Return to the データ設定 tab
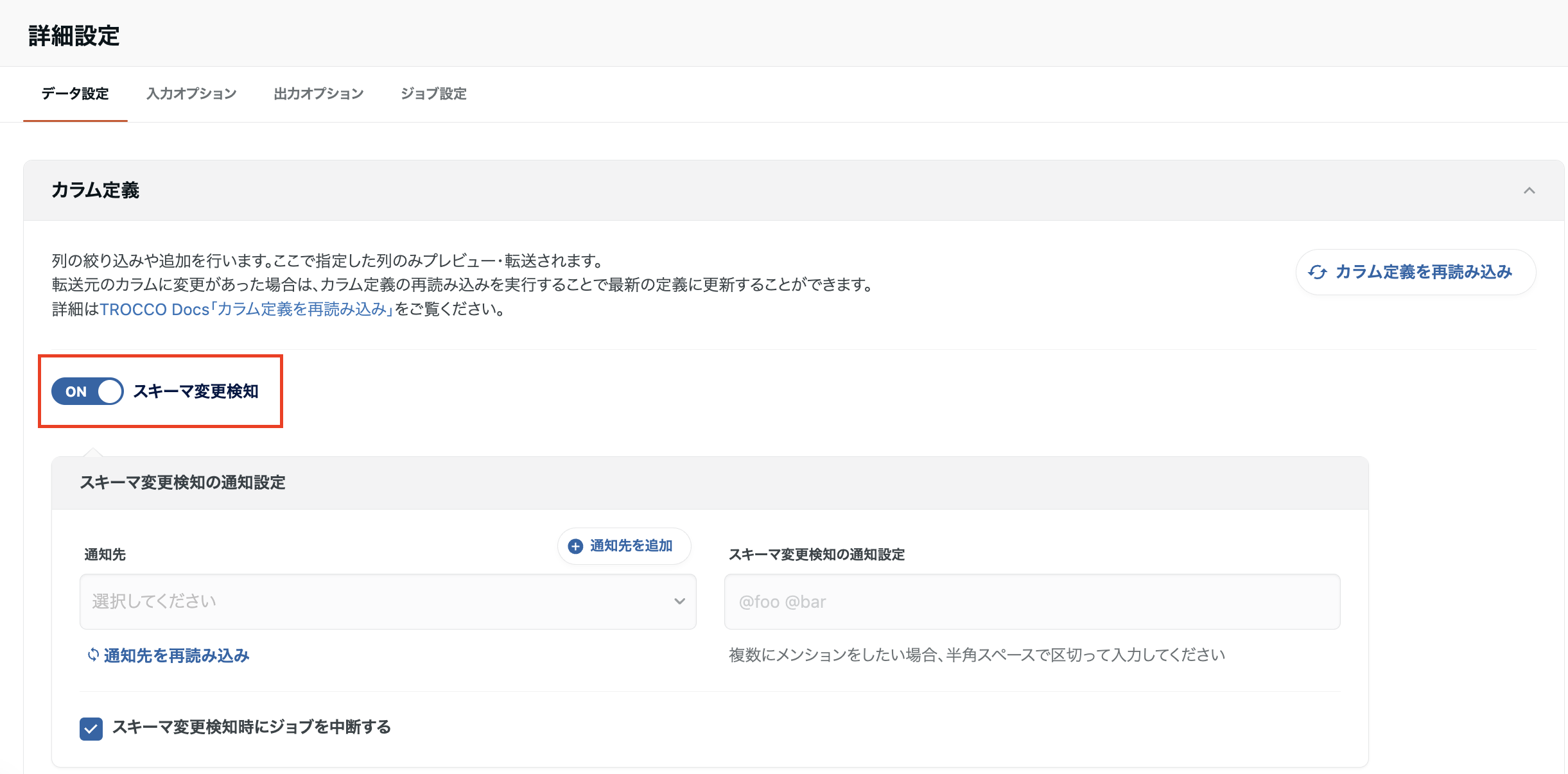Screen dimensions: 1568x774 click(x=74, y=94)
